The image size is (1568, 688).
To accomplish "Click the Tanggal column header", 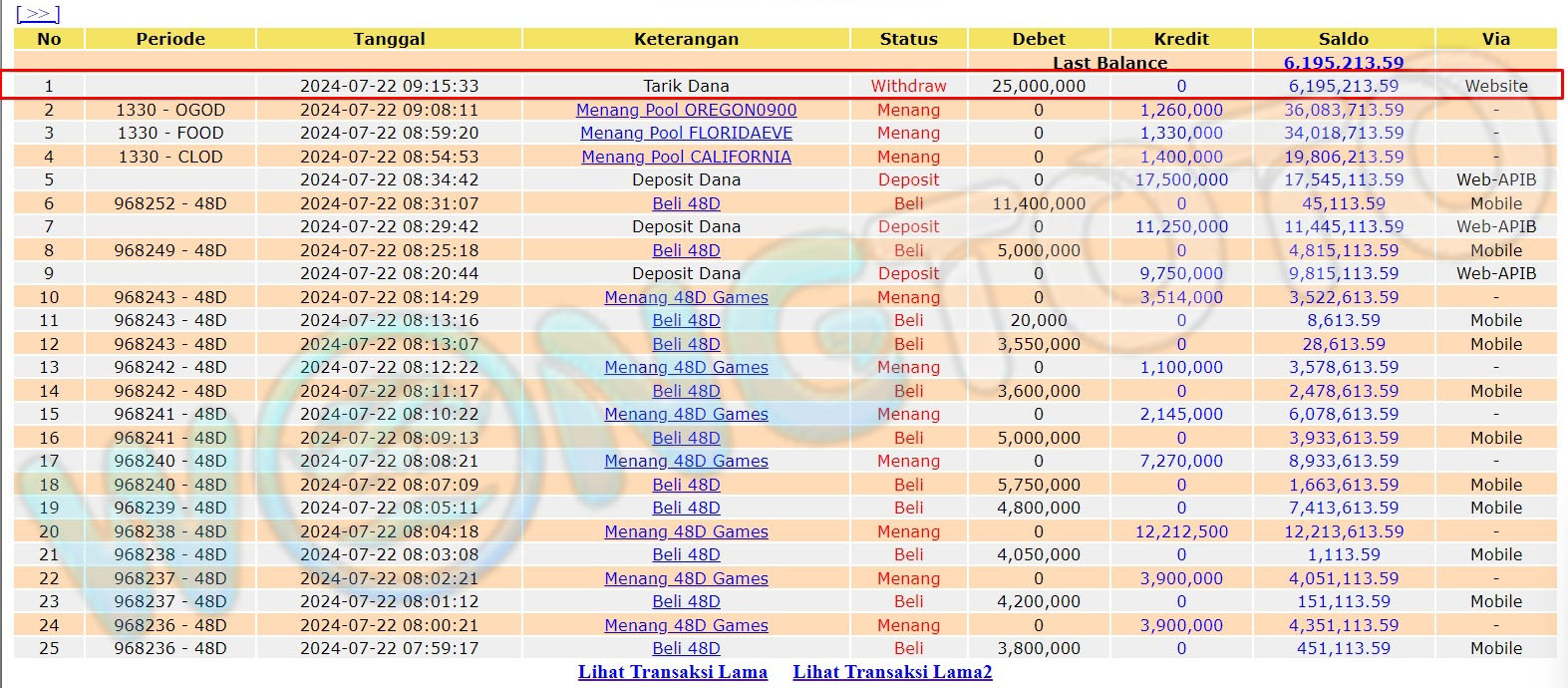I will point(389,39).
